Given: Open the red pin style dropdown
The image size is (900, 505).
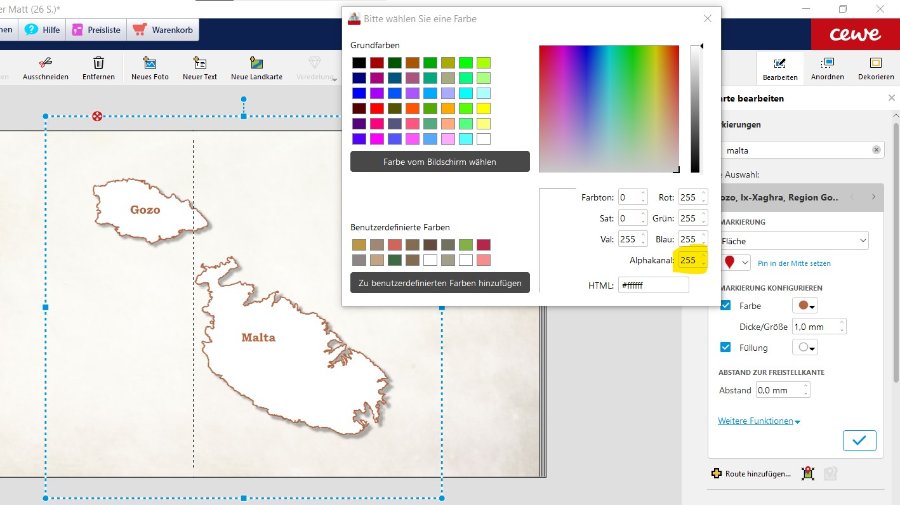Looking at the screenshot, I should 736,262.
